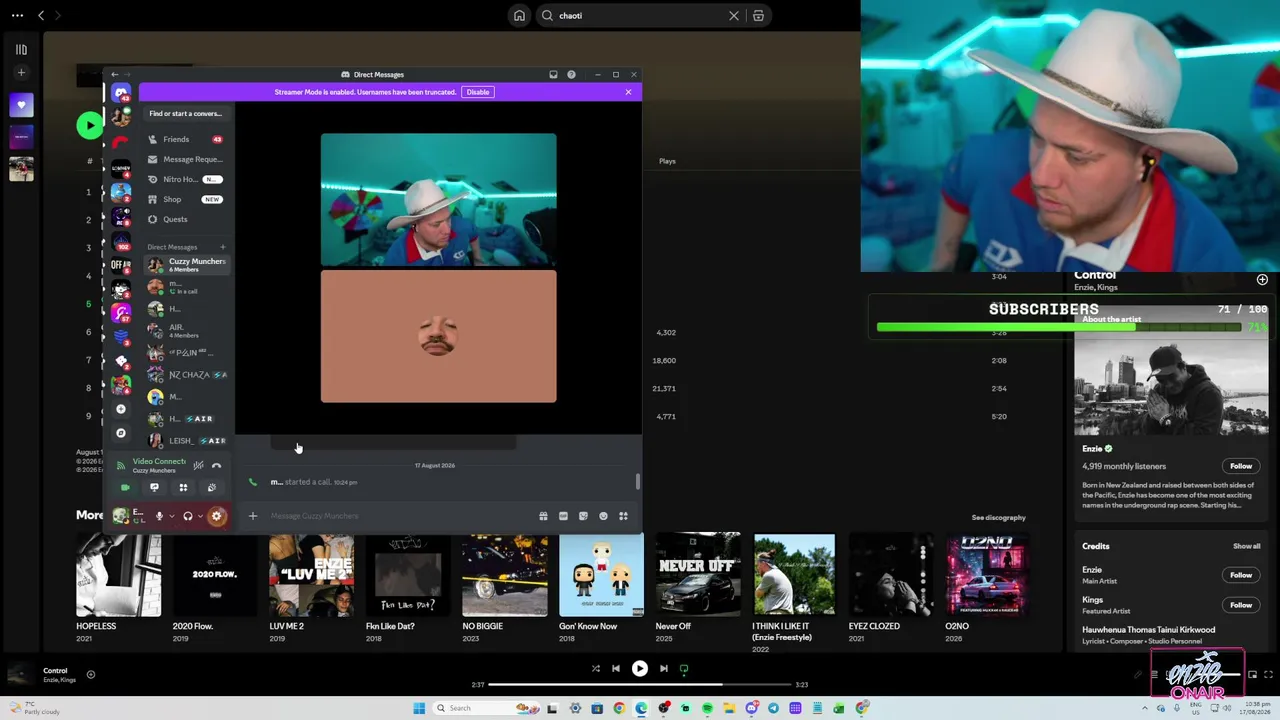Screen dimensions: 1280x720
Task: Open sticker picker in Discord chat
Action: (x=583, y=516)
